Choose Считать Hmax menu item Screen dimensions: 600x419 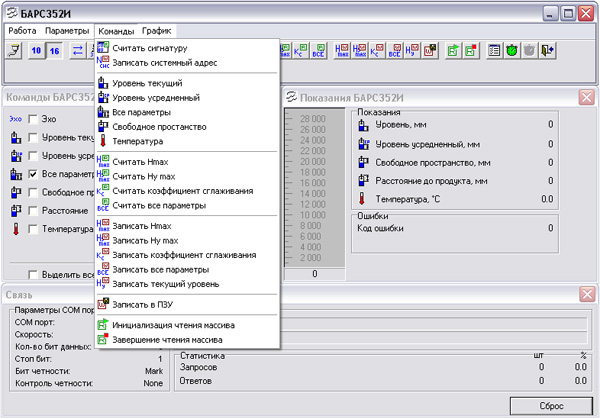[x=188, y=162]
